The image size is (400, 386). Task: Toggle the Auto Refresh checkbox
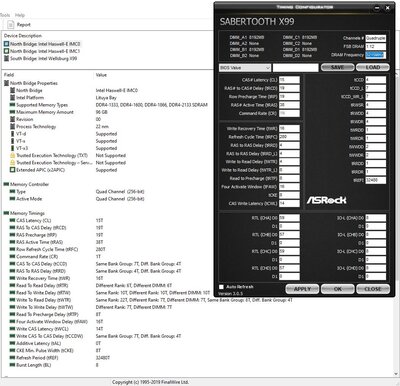[x=221, y=287]
